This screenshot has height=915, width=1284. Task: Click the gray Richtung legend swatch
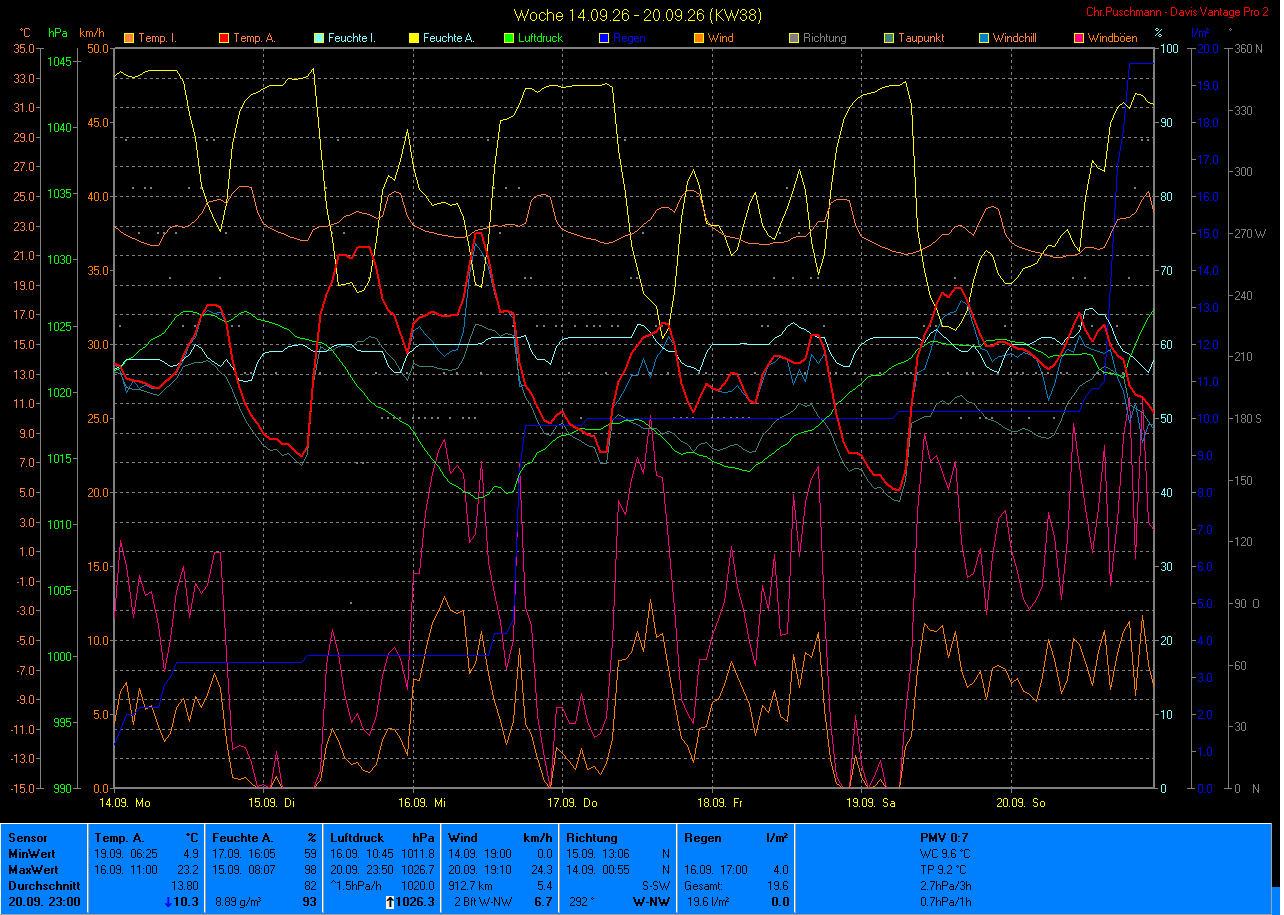click(793, 39)
